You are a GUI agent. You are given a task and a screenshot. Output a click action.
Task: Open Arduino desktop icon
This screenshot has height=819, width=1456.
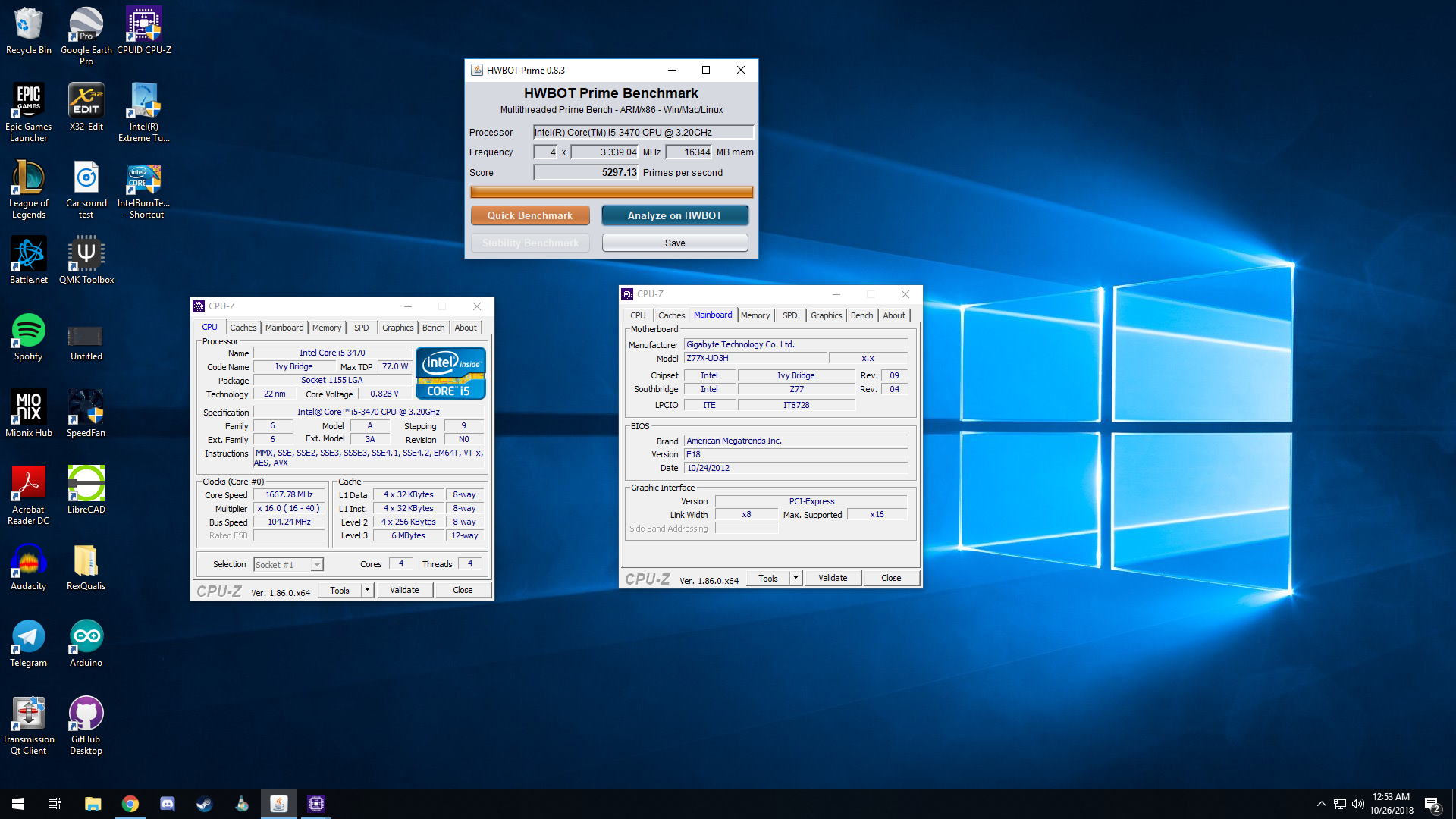pos(86,643)
